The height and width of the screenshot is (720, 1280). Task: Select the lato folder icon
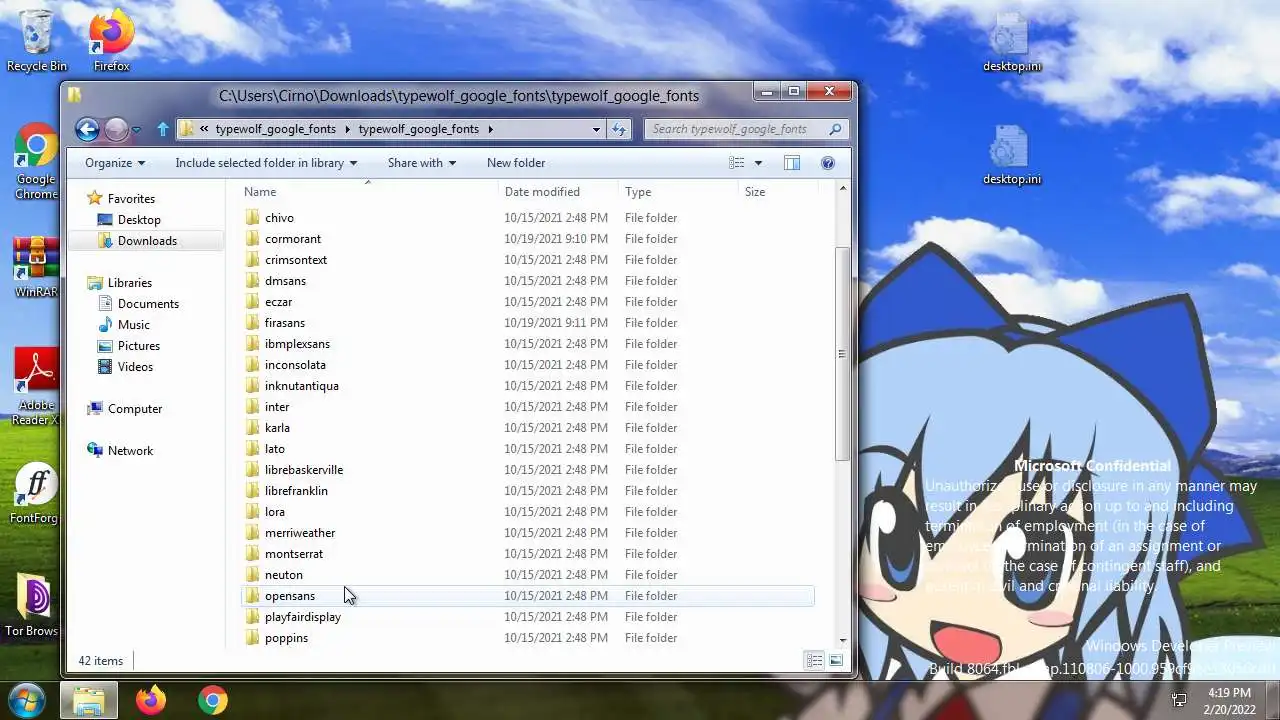click(252, 449)
